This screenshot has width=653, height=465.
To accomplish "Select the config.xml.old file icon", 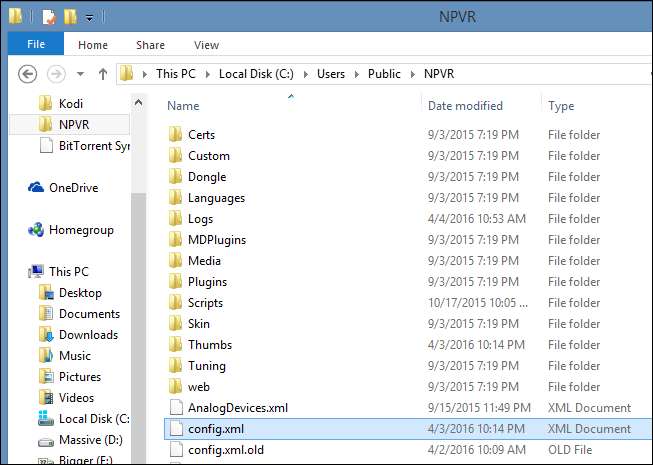I will coord(176,450).
